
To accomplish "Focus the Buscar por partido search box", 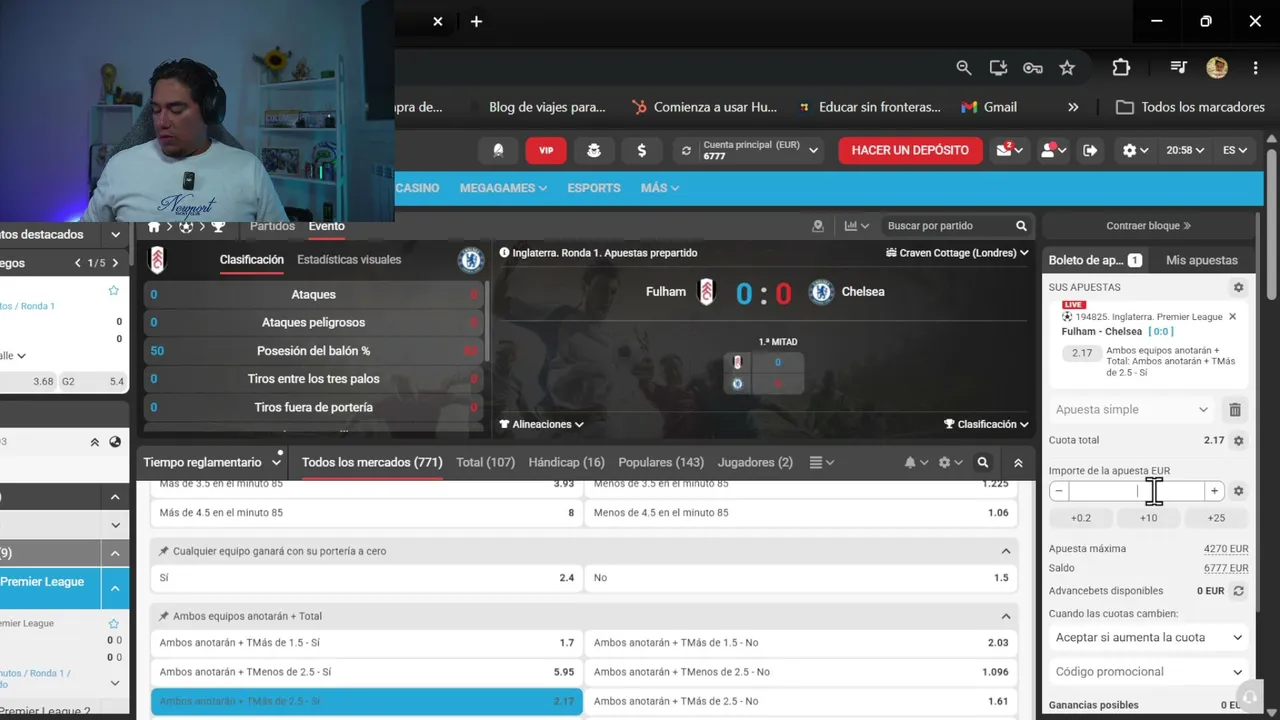I will (948, 226).
